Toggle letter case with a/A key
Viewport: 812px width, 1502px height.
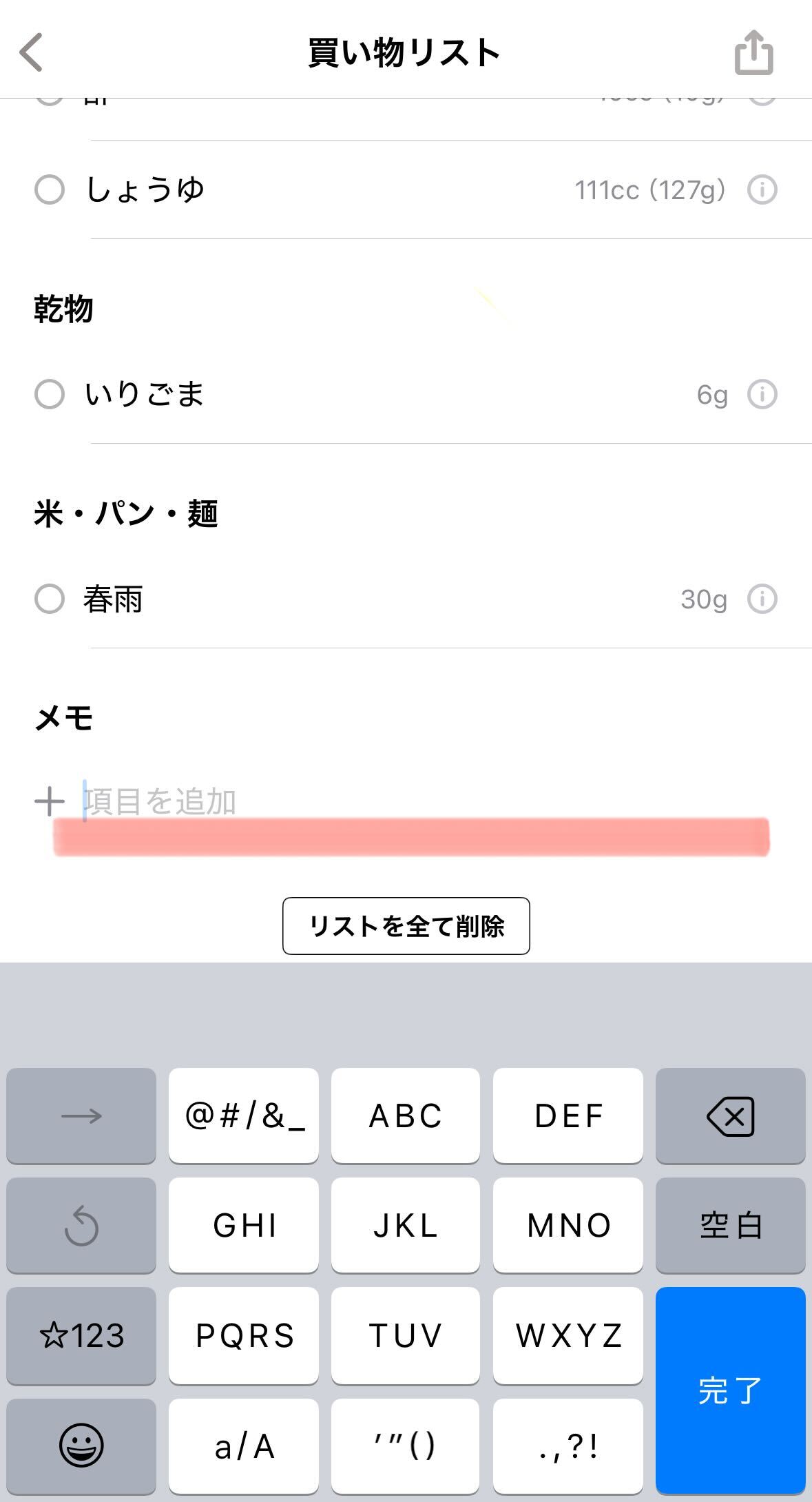(x=244, y=1446)
